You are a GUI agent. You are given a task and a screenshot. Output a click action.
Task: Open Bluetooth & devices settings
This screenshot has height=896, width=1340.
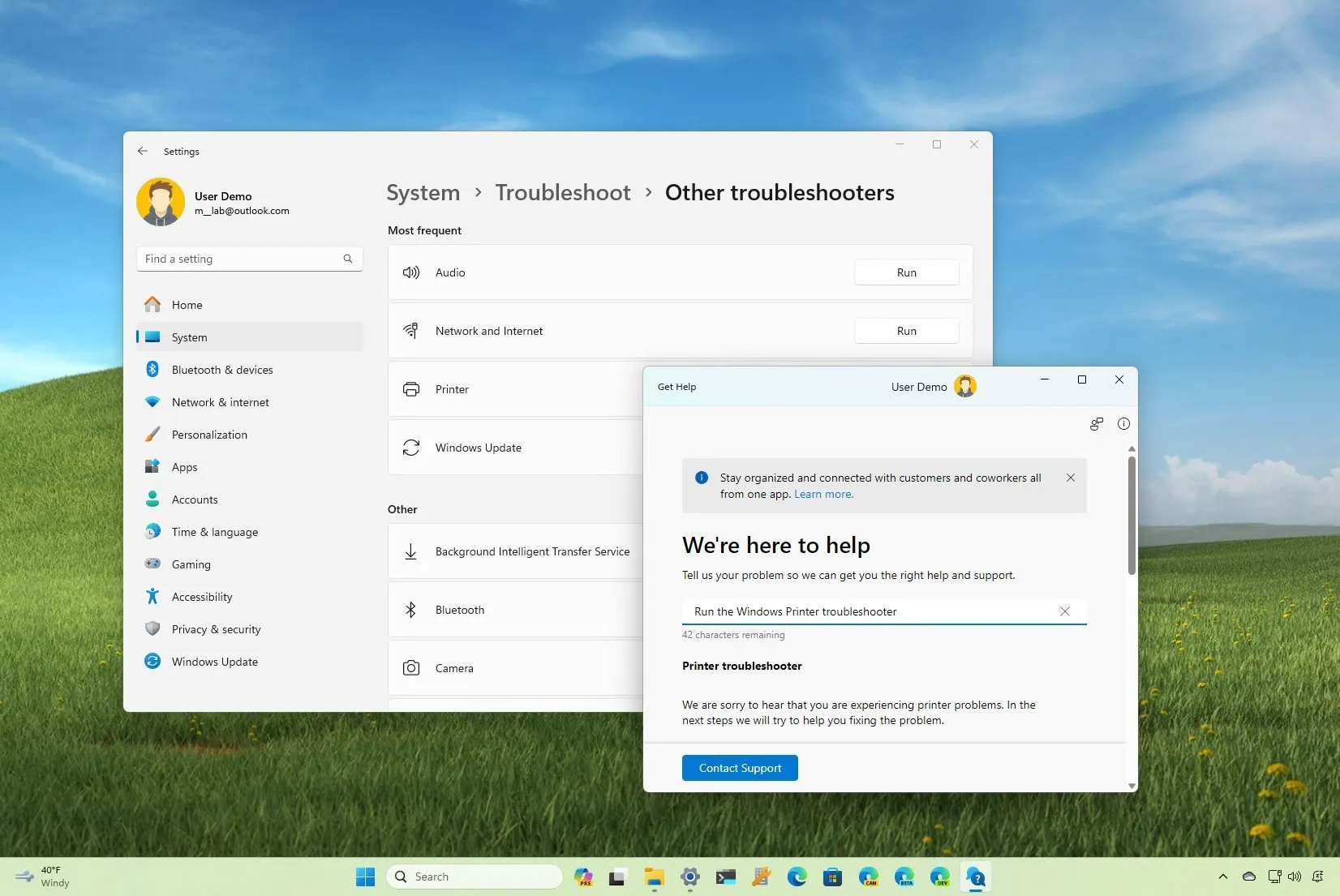250,370
